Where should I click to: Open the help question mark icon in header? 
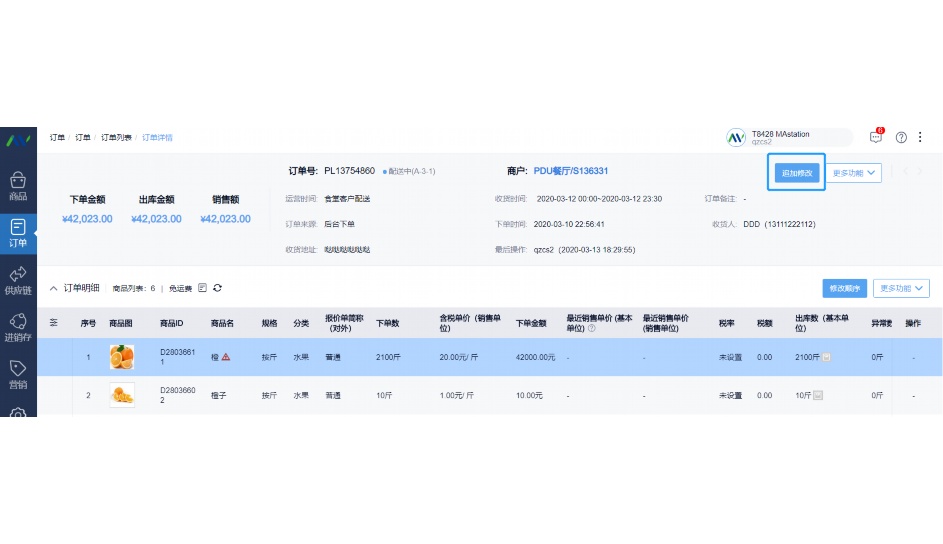click(901, 137)
